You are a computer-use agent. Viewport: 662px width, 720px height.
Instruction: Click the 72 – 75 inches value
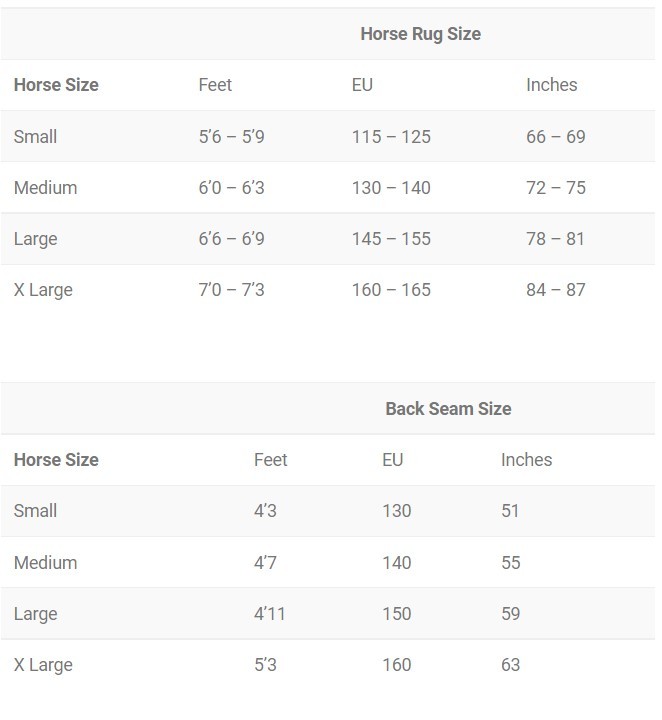(555, 188)
